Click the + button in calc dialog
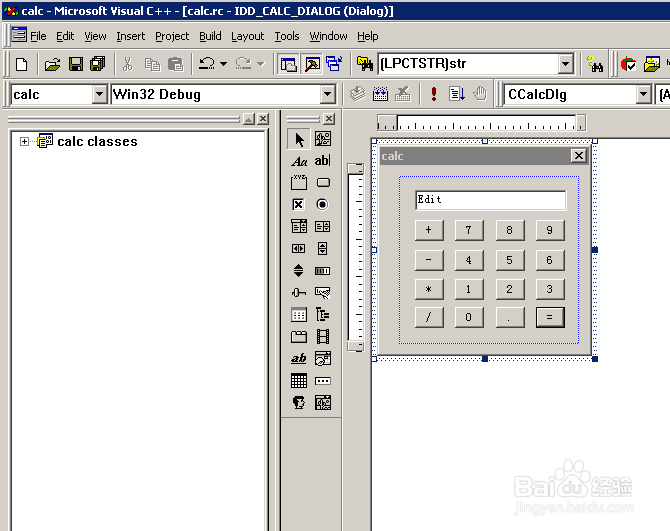 click(x=429, y=230)
